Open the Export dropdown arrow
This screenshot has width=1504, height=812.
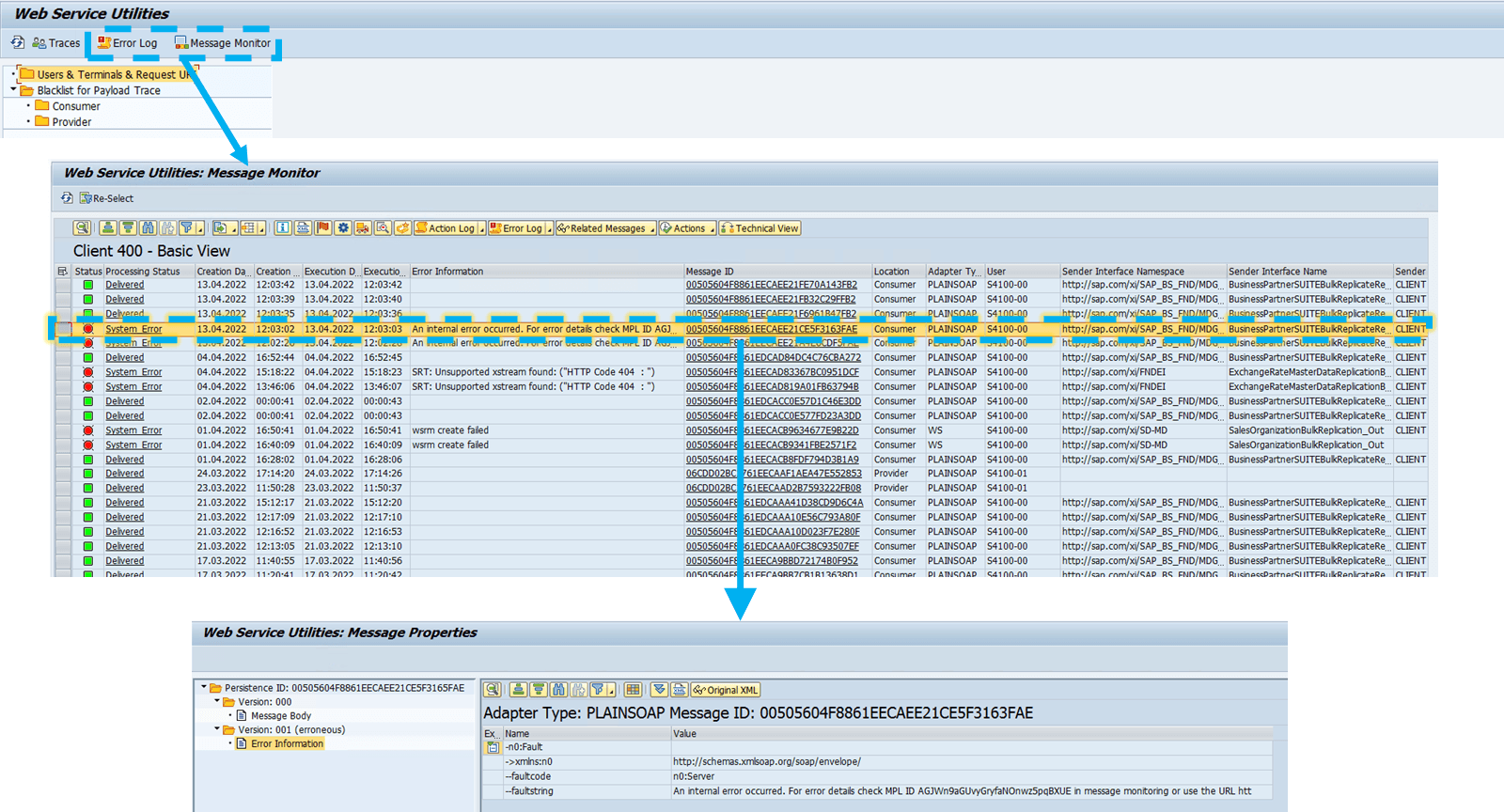[x=234, y=229]
